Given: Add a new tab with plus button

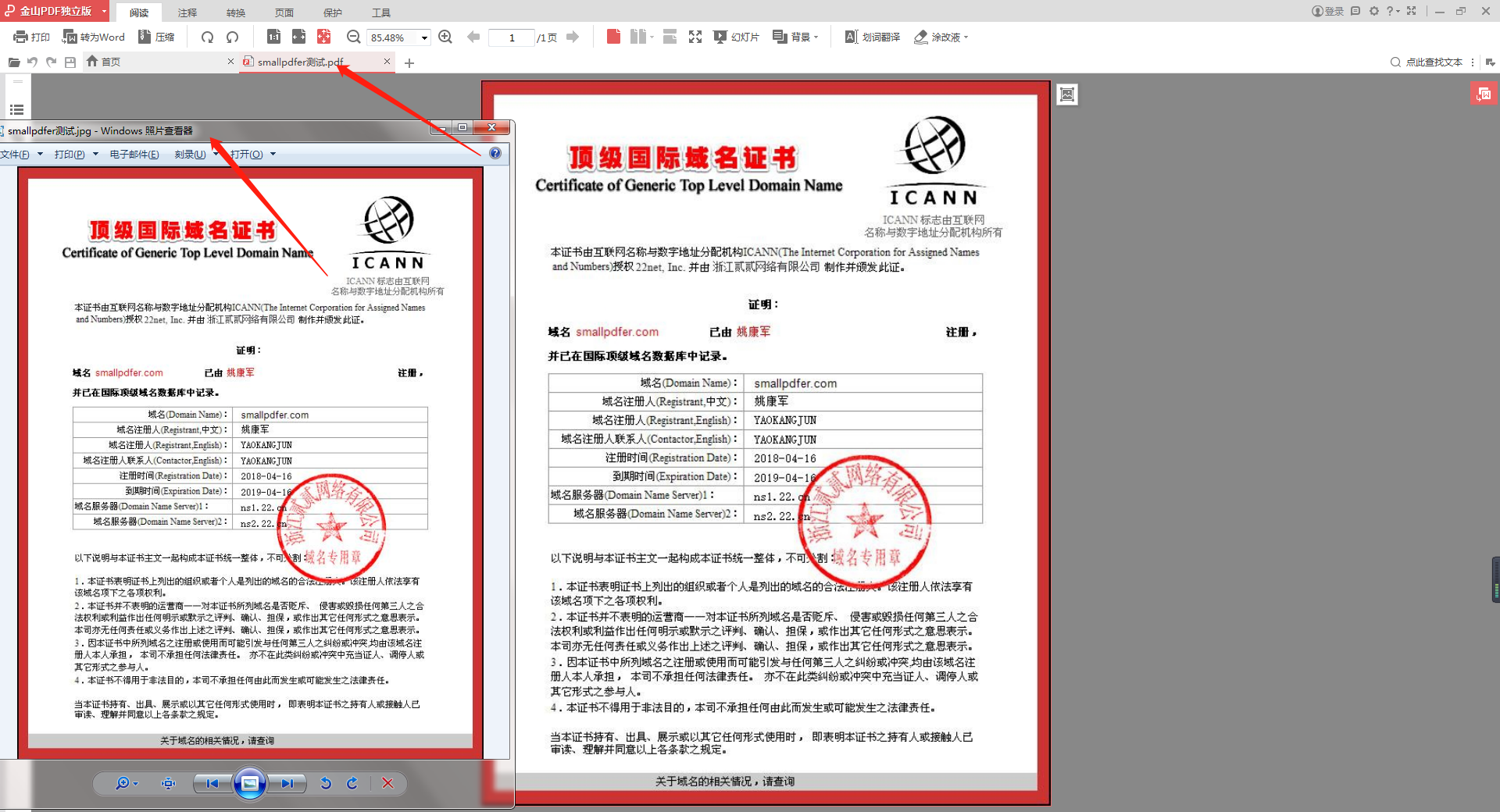Looking at the screenshot, I should [x=409, y=62].
